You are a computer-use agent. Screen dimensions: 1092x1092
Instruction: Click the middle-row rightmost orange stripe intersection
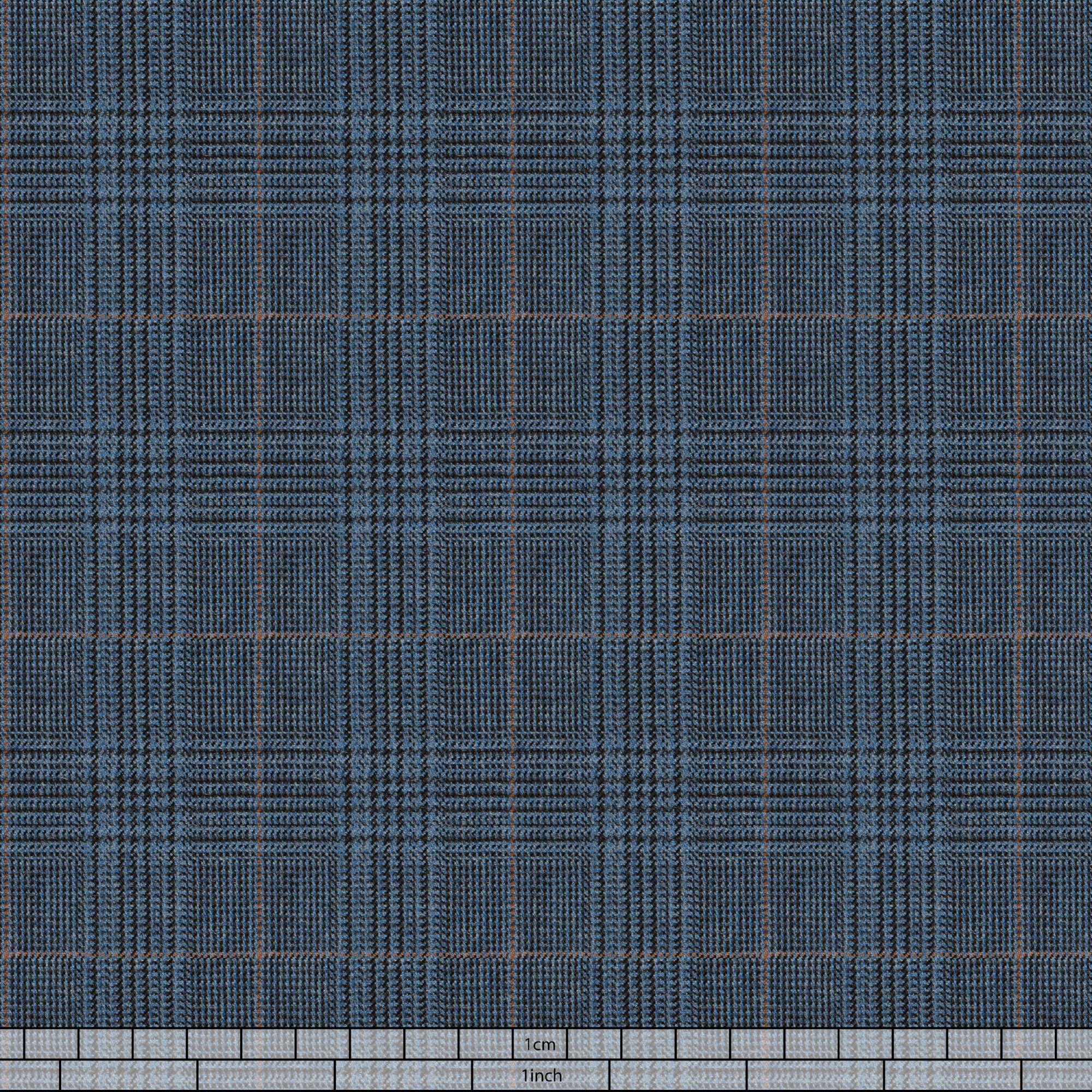(x=1018, y=637)
